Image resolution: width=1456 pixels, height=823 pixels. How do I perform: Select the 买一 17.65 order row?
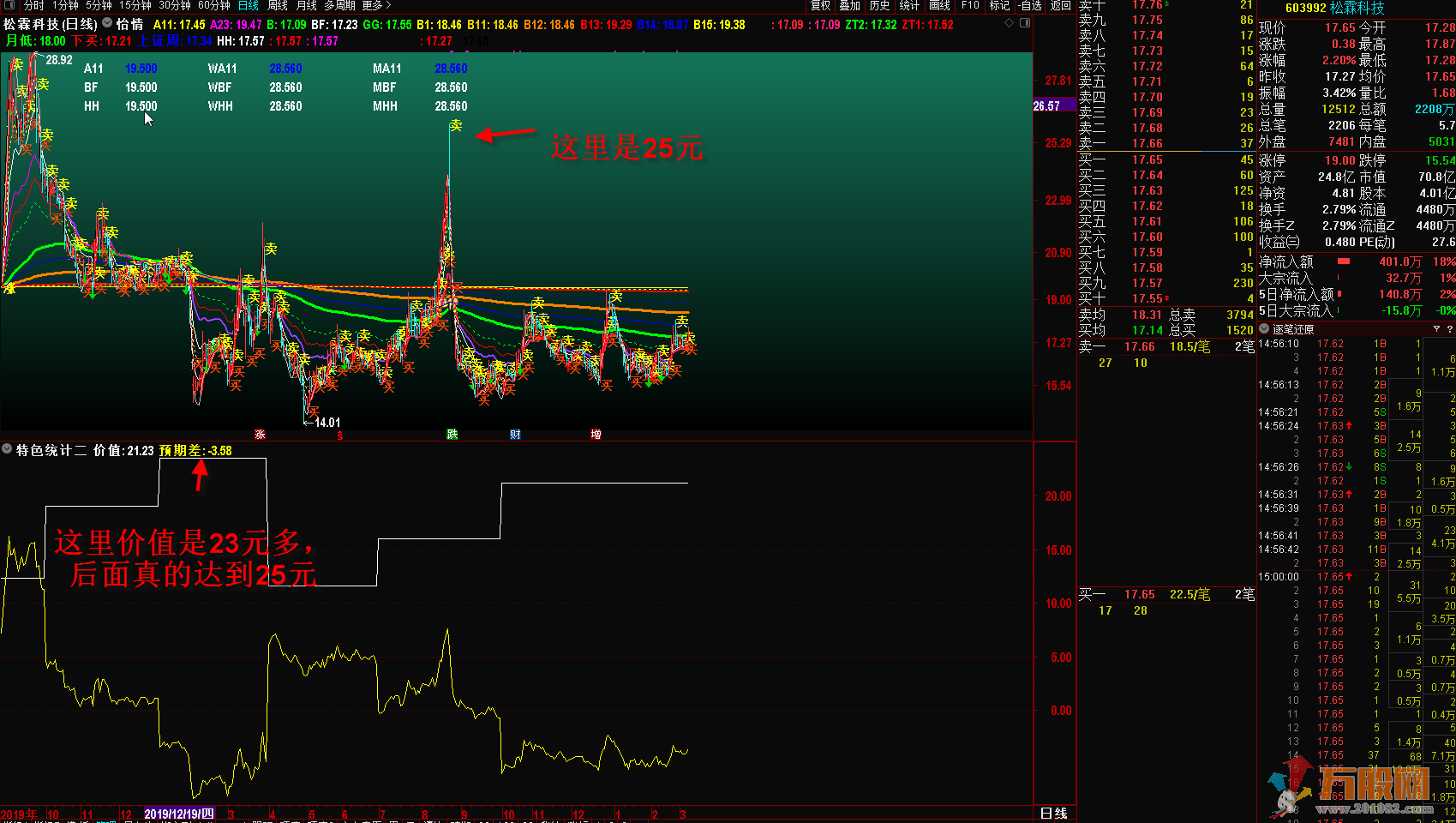coord(1166,159)
